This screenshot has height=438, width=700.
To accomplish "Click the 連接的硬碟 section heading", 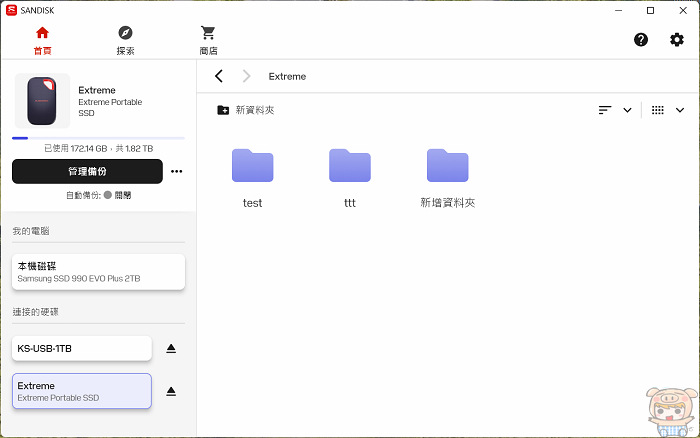I will [35, 312].
